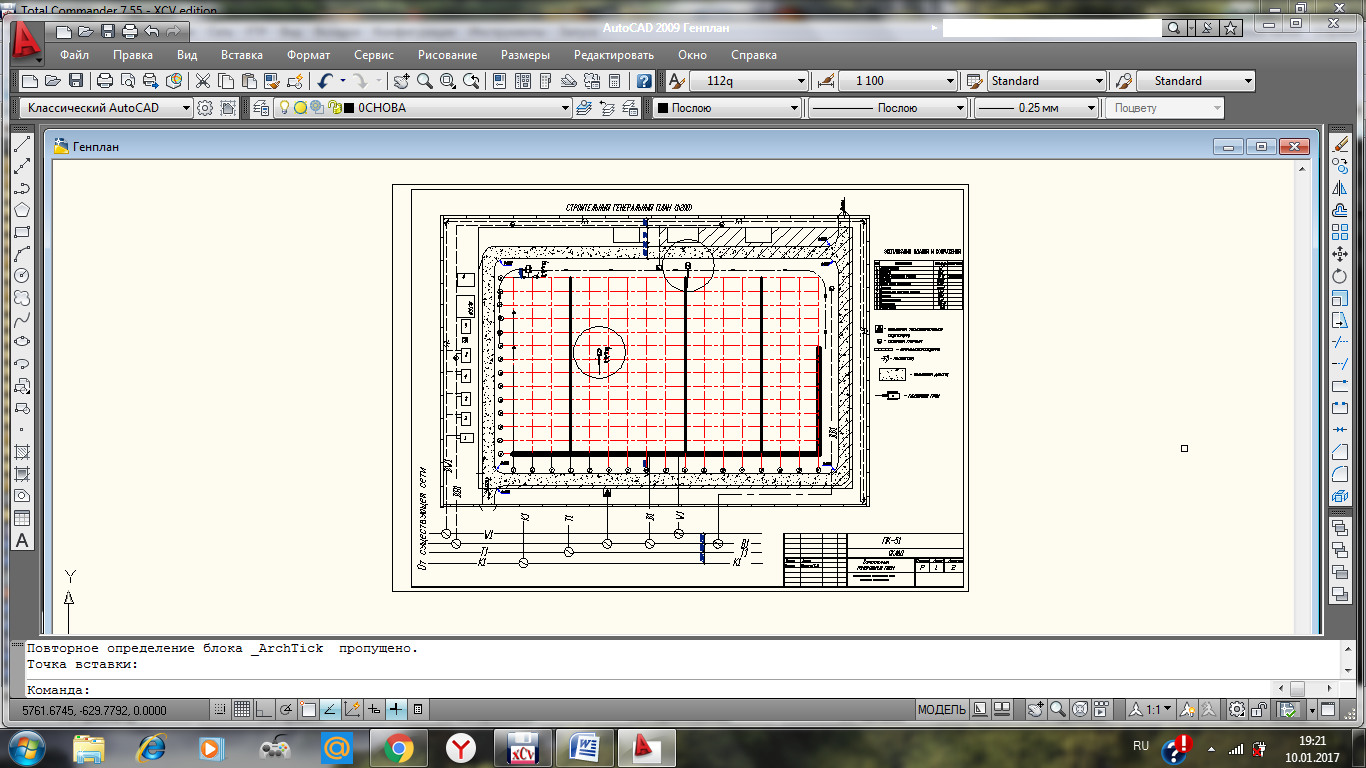Toggle Object Snap Tracking in status bar
This screenshot has height=768, width=1366.
tap(330, 709)
